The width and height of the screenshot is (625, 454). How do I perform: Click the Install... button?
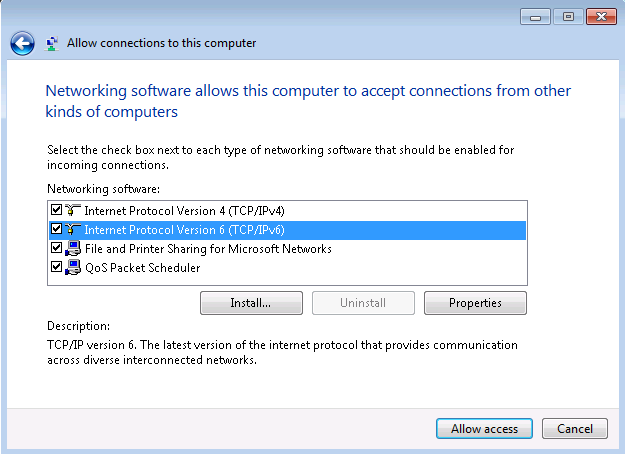251,303
